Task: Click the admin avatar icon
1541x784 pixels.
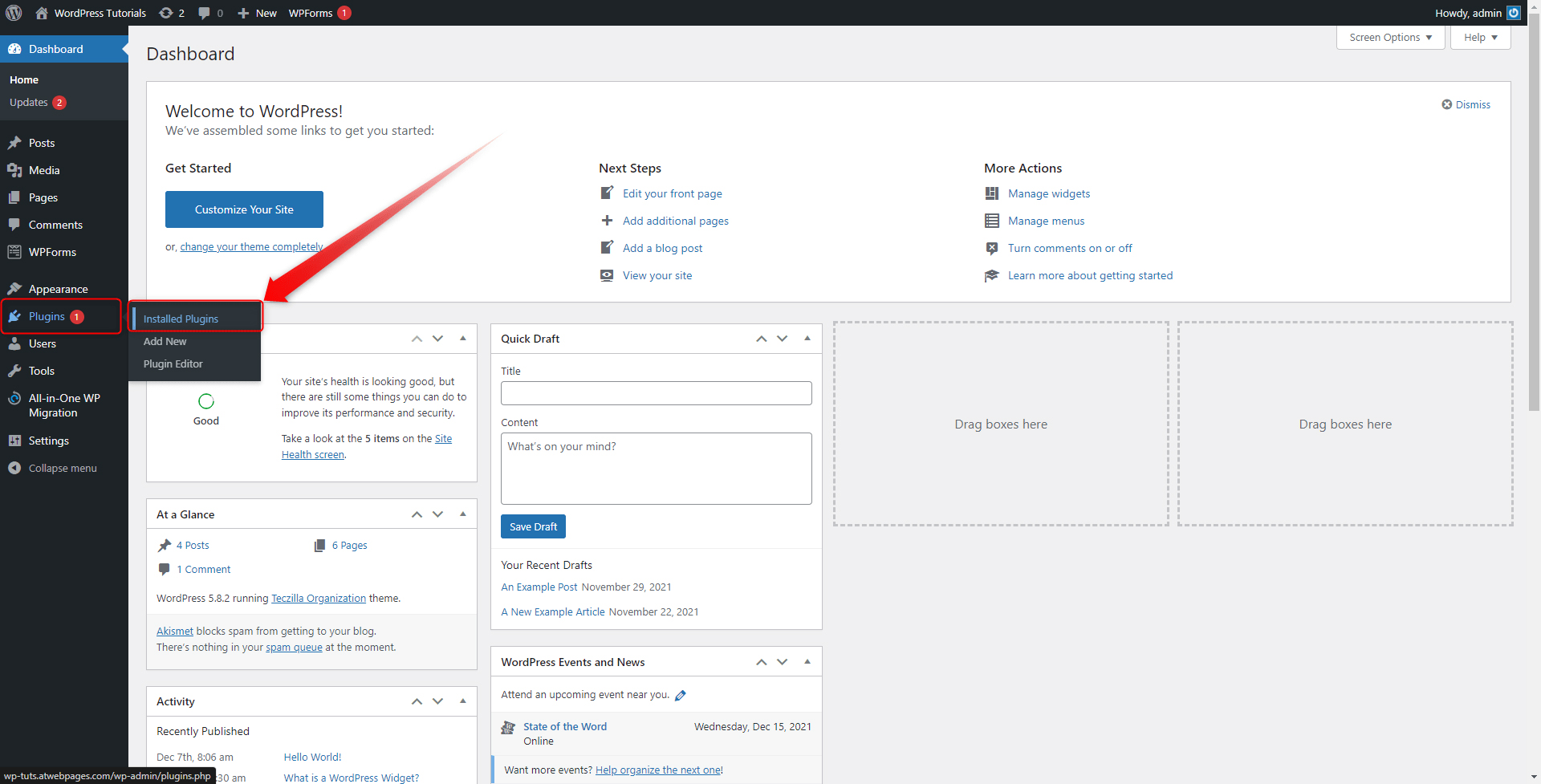Action: (1514, 13)
